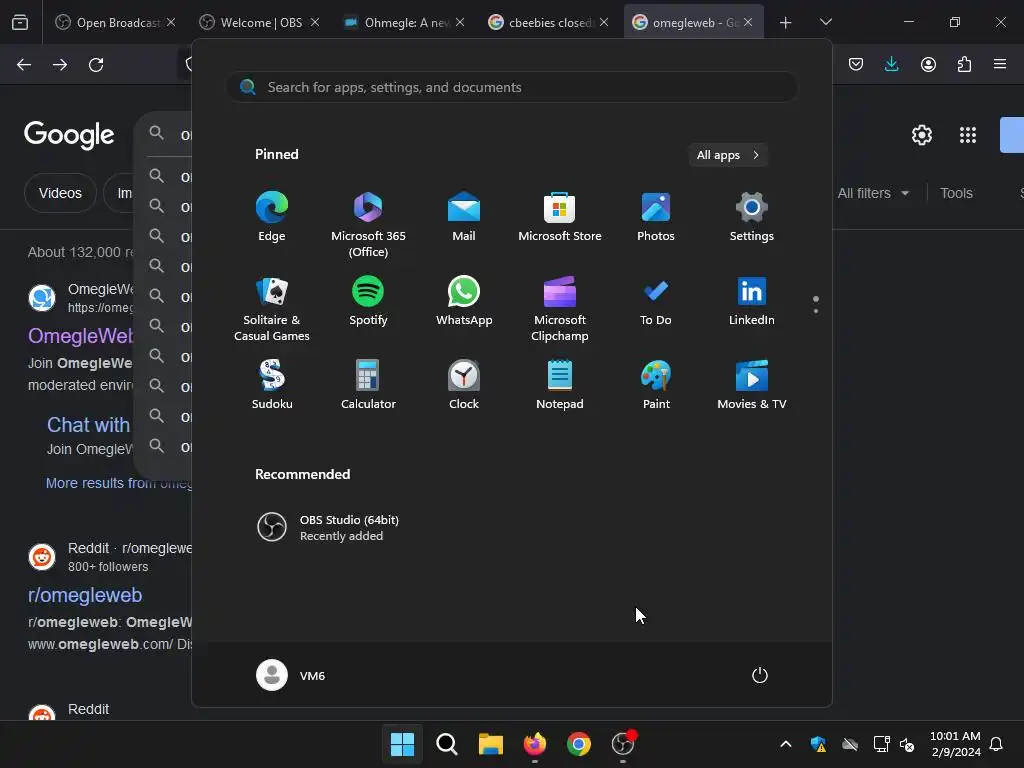This screenshot has height=768, width=1024.
Task: Open the Pocket save icon
Action: (856, 64)
